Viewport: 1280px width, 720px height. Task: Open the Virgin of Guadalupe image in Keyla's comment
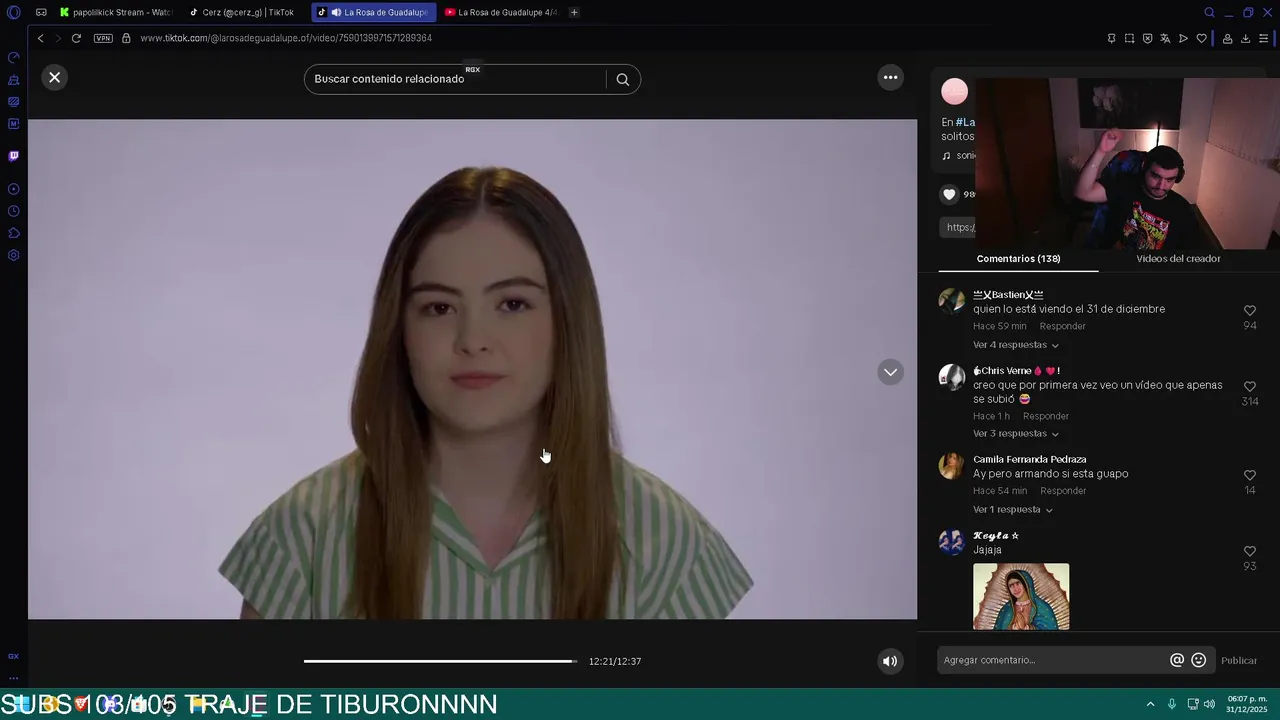[x=1021, y=597]
